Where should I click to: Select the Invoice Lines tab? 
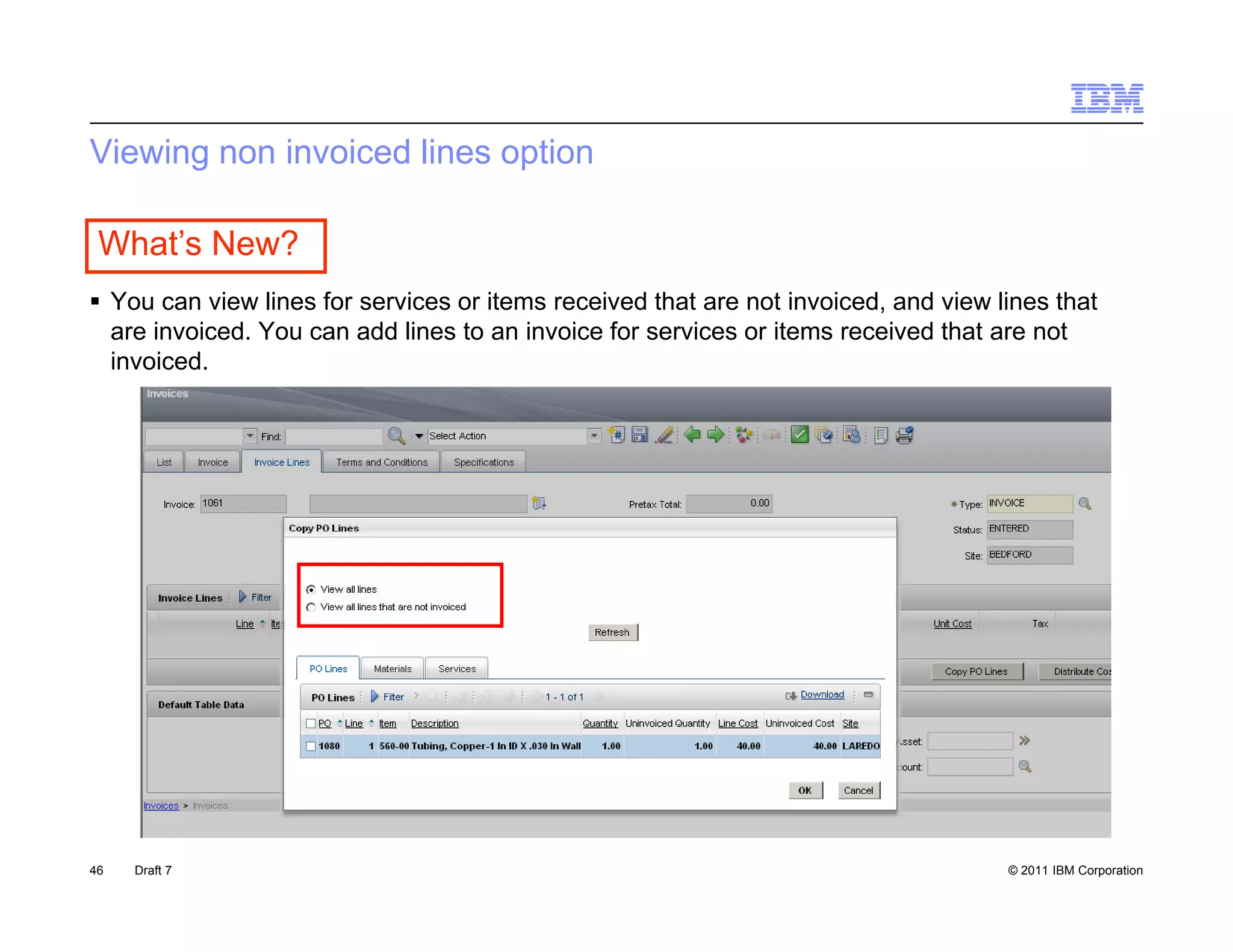click(282, 462)
